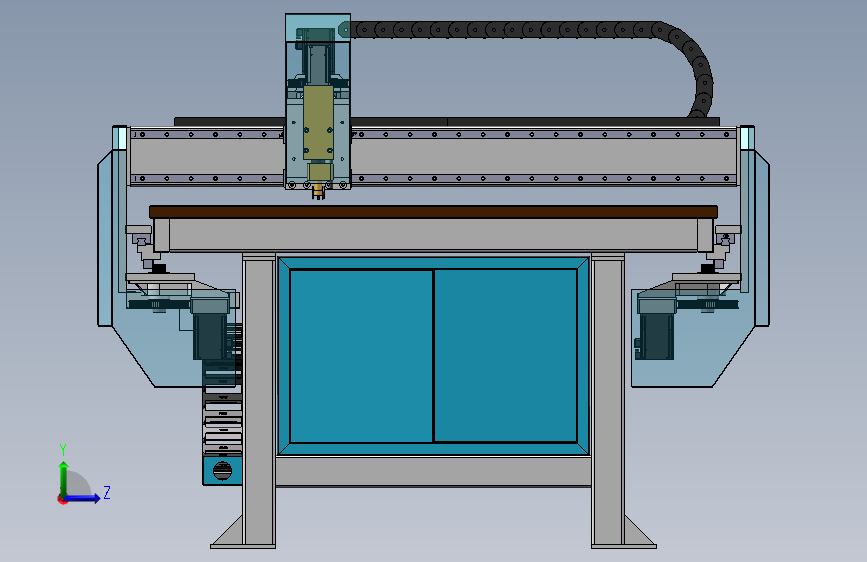
Task: Select the left teal cabinet door panel
Action: 361,356
